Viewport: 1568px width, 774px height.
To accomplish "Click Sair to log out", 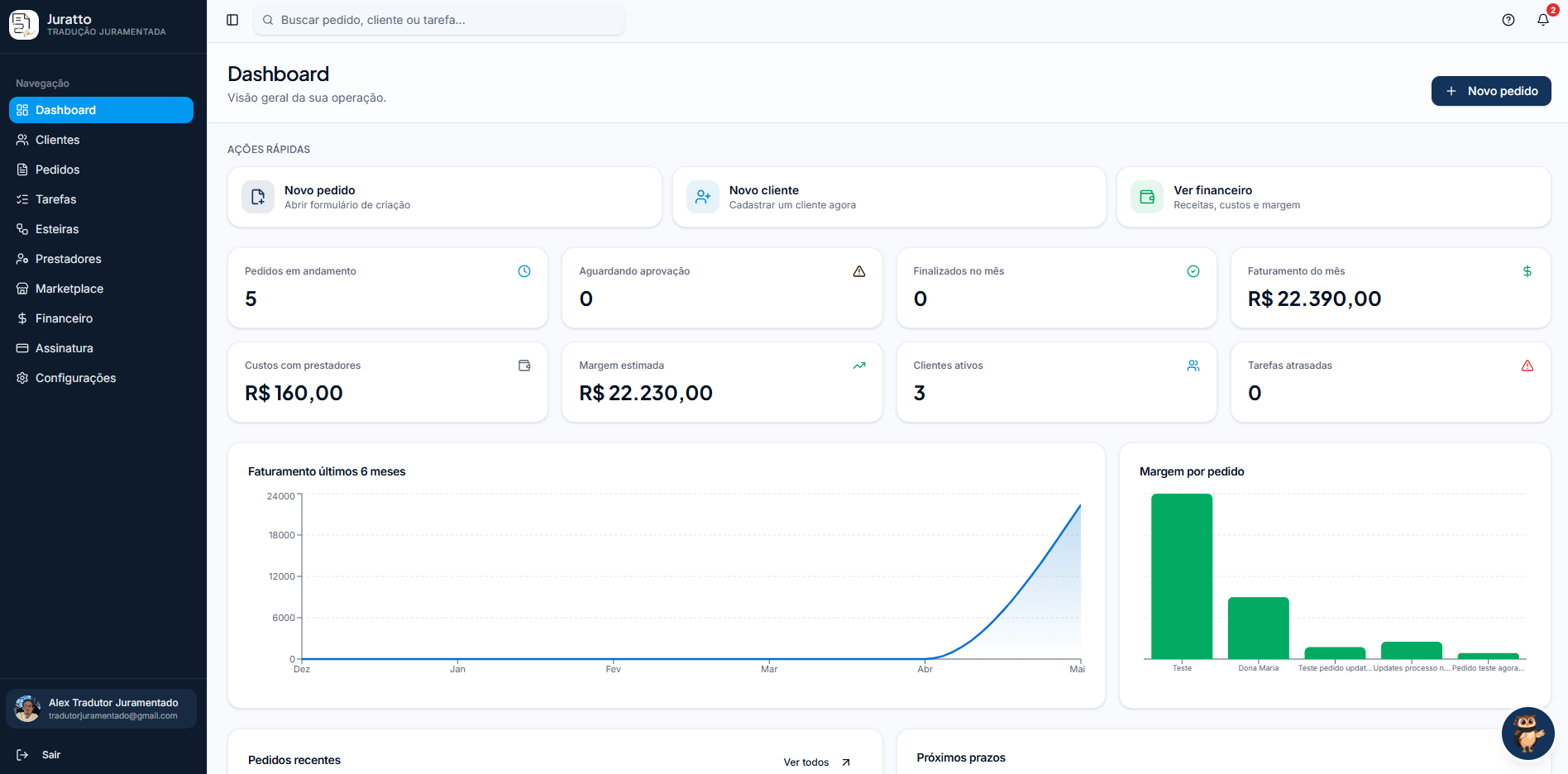I will point(51,755).
